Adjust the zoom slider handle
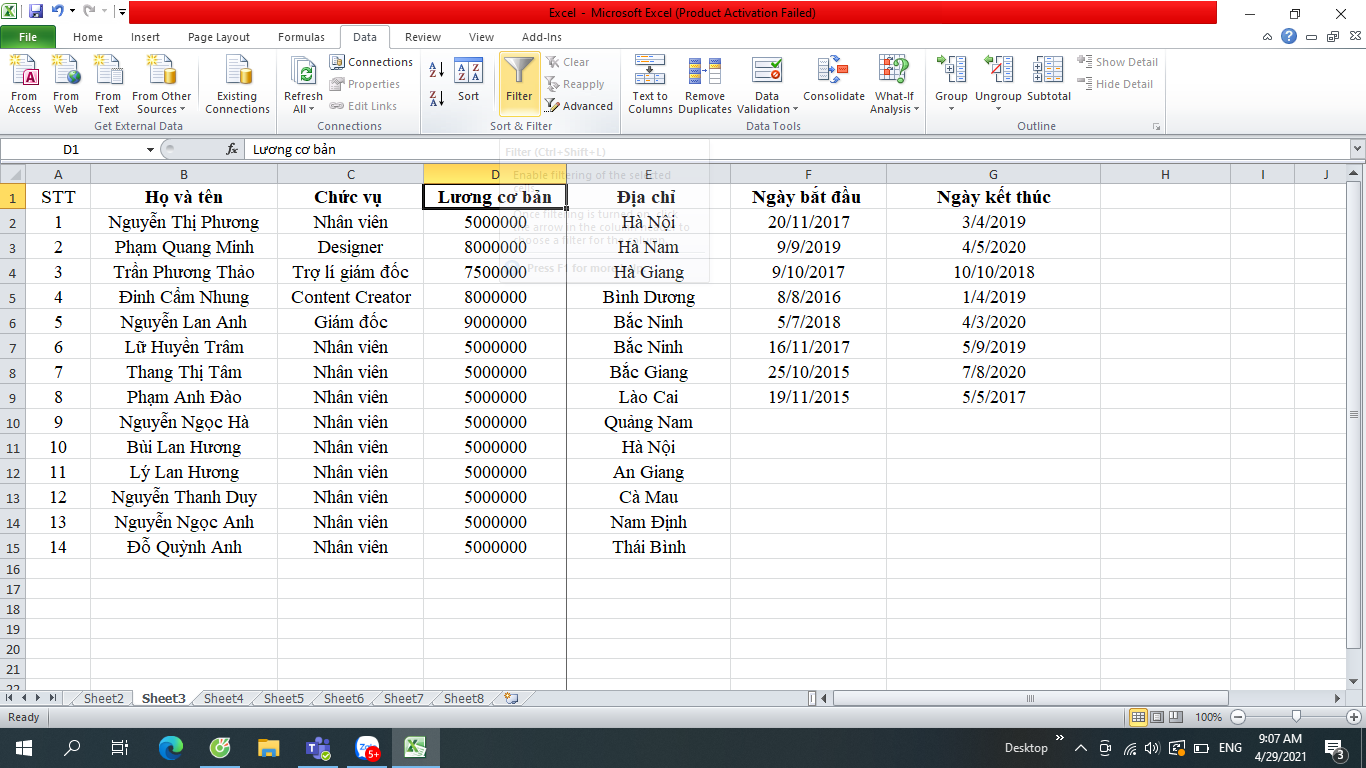This screenshot has width=1366, height=768. coord(1296,717)
